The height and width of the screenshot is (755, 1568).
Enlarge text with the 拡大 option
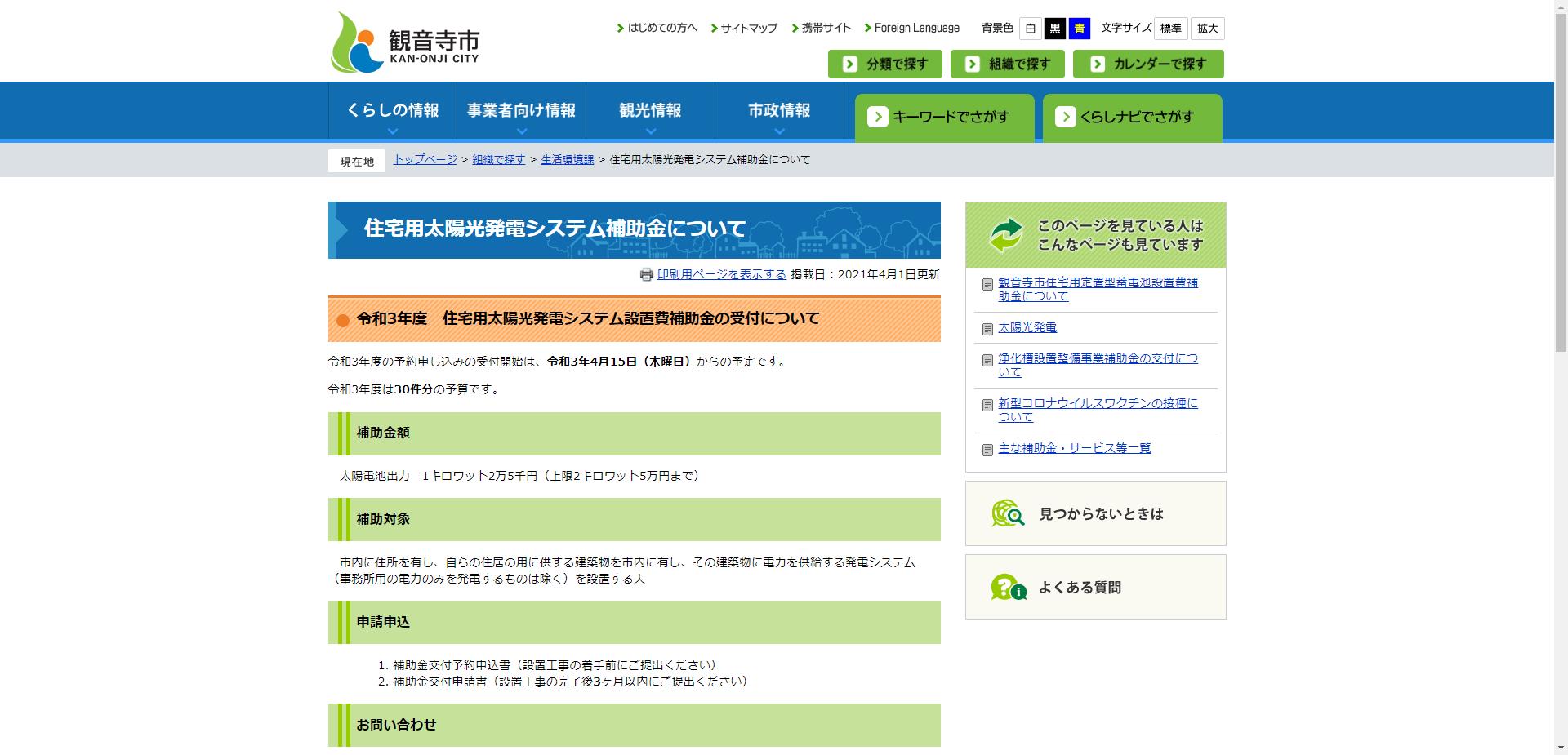point(1208,29)
